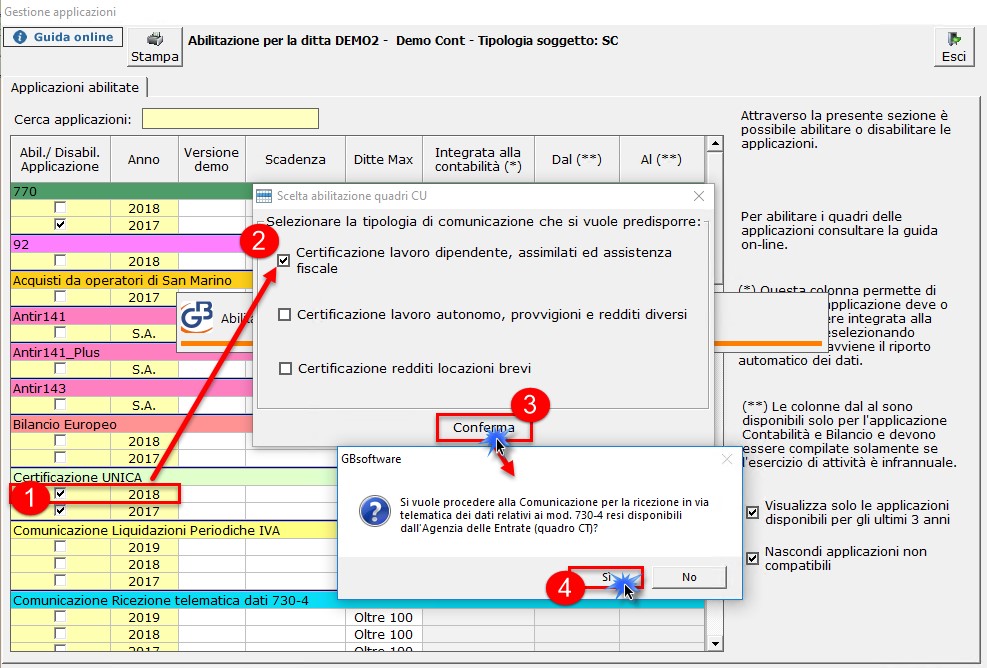
Task: Enable 'Certificazione redditi locazioni brevi' checkbox
Action: (285, 368)
